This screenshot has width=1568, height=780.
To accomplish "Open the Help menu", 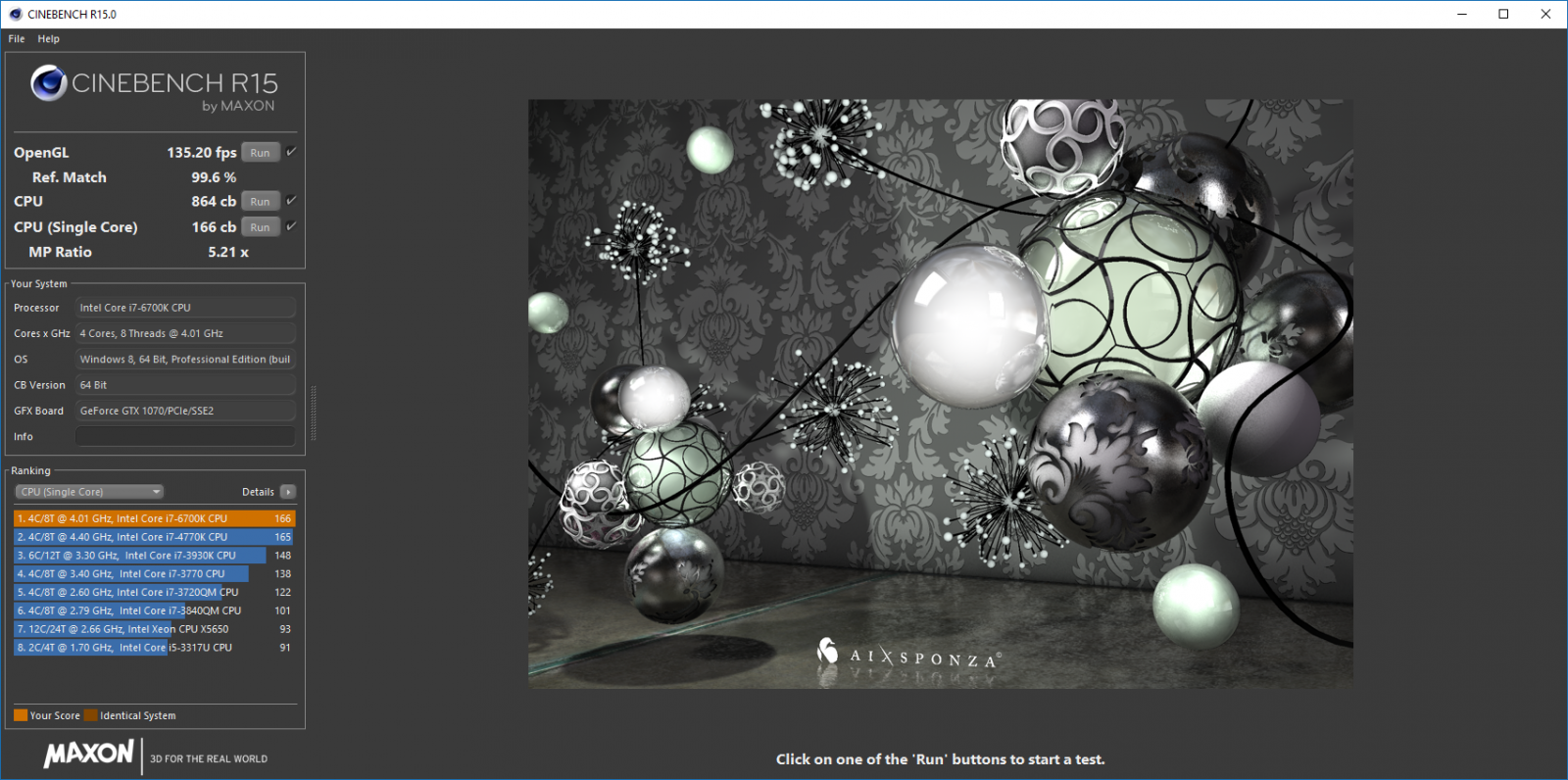I will [x=49, y=39].
